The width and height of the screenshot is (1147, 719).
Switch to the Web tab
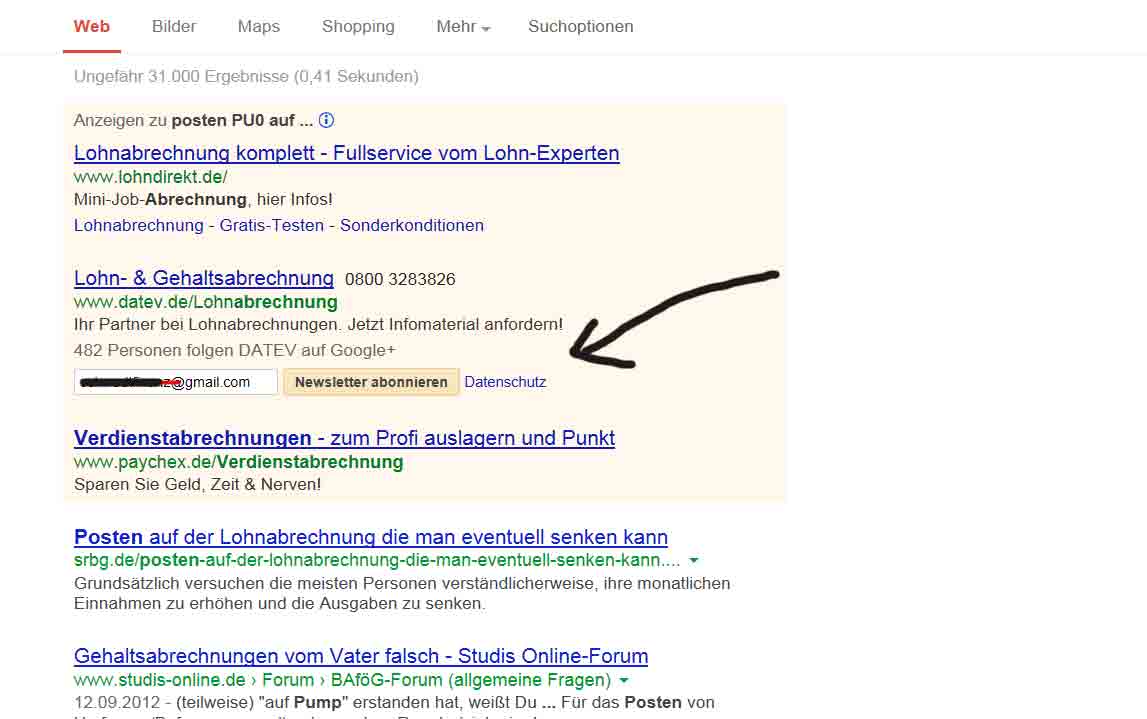91,26
